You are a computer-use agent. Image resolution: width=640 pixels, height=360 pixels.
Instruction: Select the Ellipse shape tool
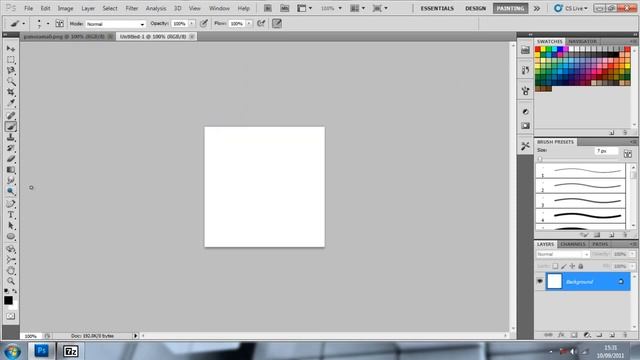[x=11, y=236]
